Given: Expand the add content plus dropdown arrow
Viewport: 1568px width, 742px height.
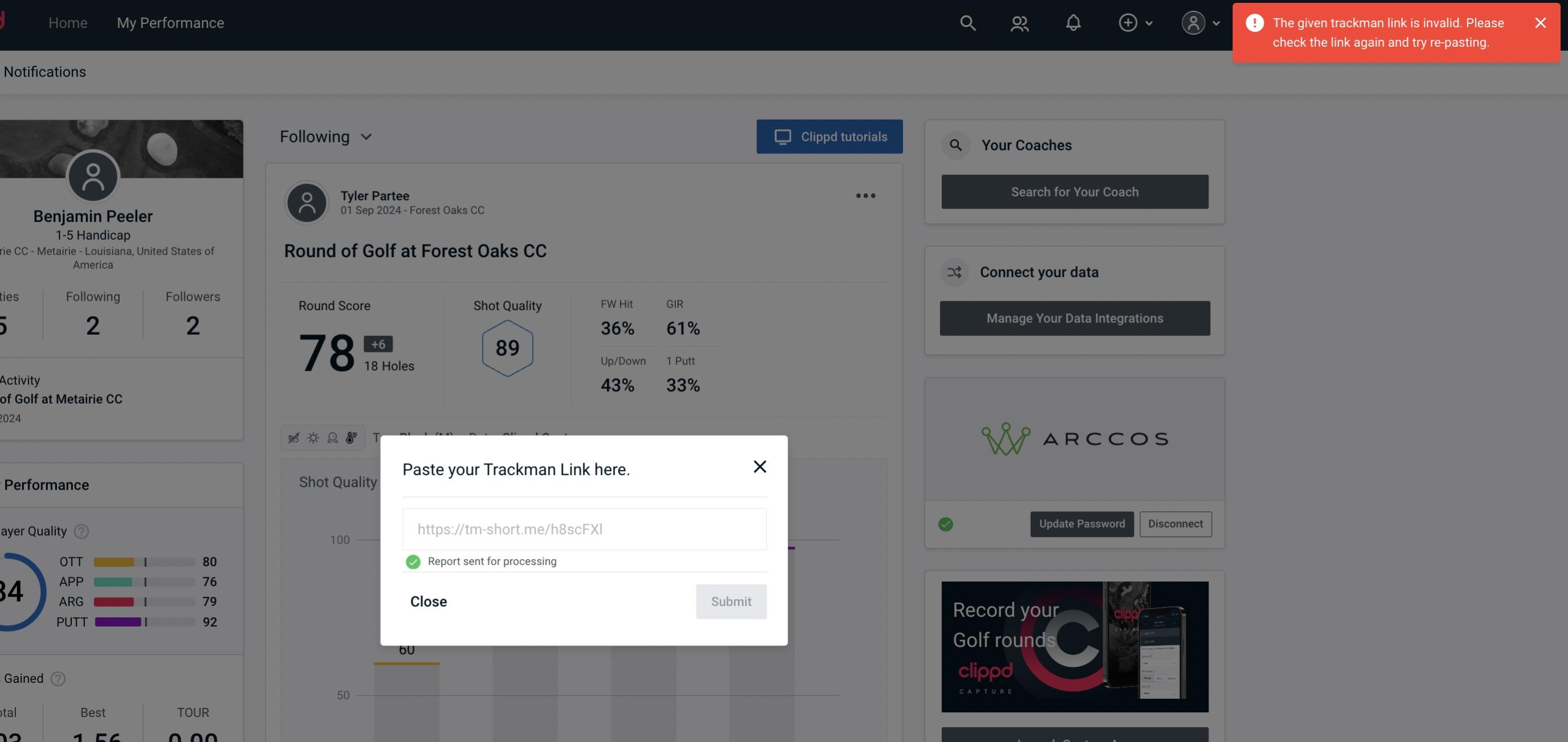Looking at the screenshot, I should pyautogui.click(x=1149, y=22).
